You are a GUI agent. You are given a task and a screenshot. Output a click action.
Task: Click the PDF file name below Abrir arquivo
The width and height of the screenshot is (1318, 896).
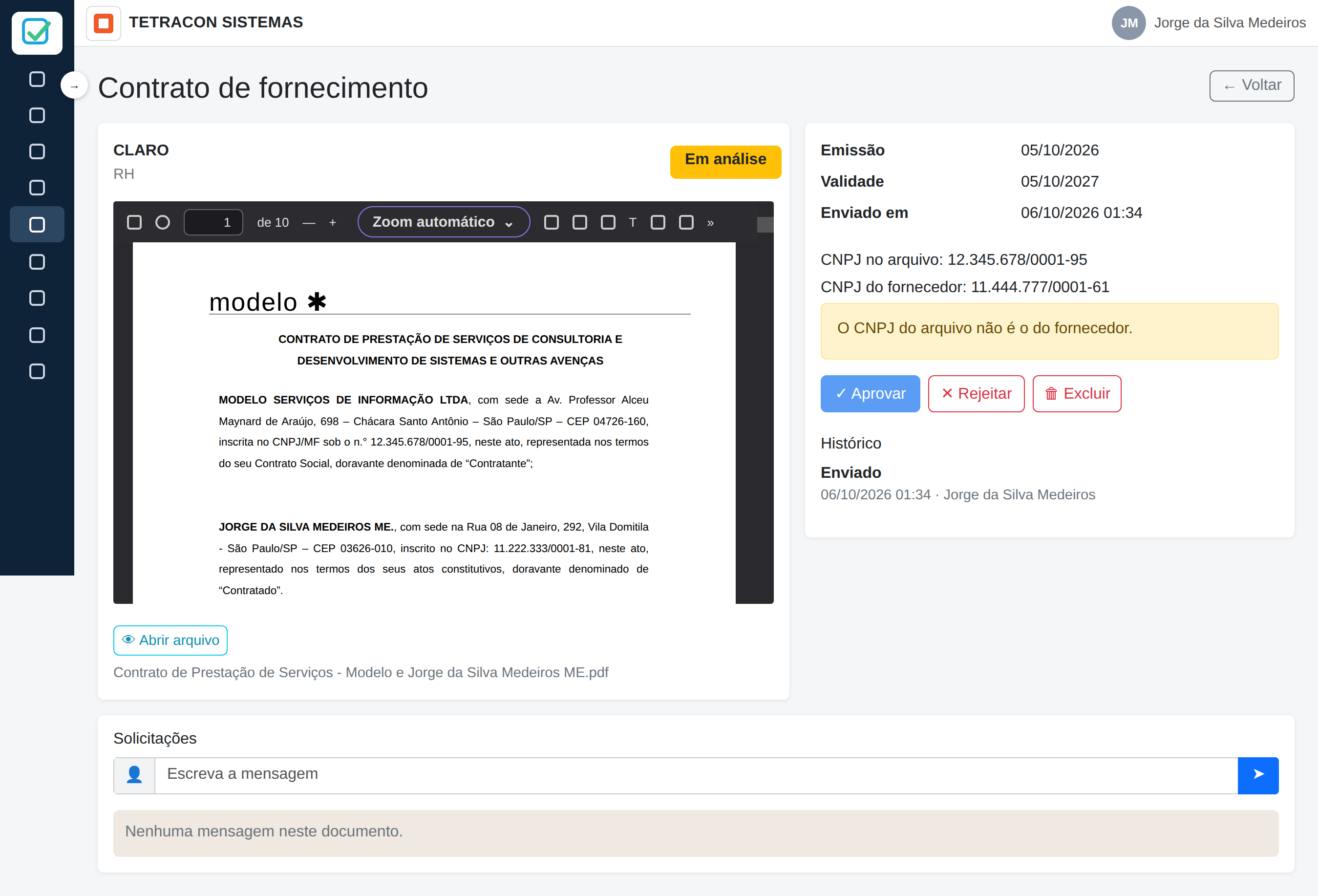tap(361, 673)
